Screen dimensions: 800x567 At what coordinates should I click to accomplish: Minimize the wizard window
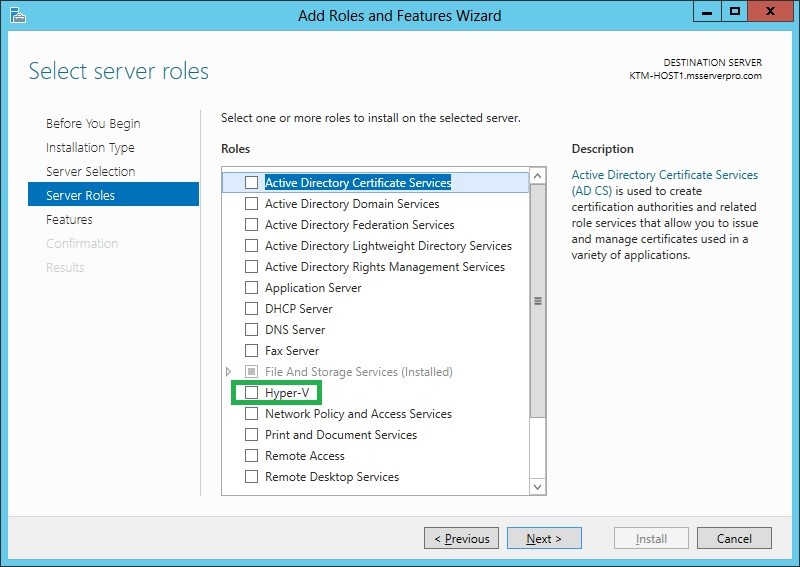pyautogui.click(x=707, y=12)
